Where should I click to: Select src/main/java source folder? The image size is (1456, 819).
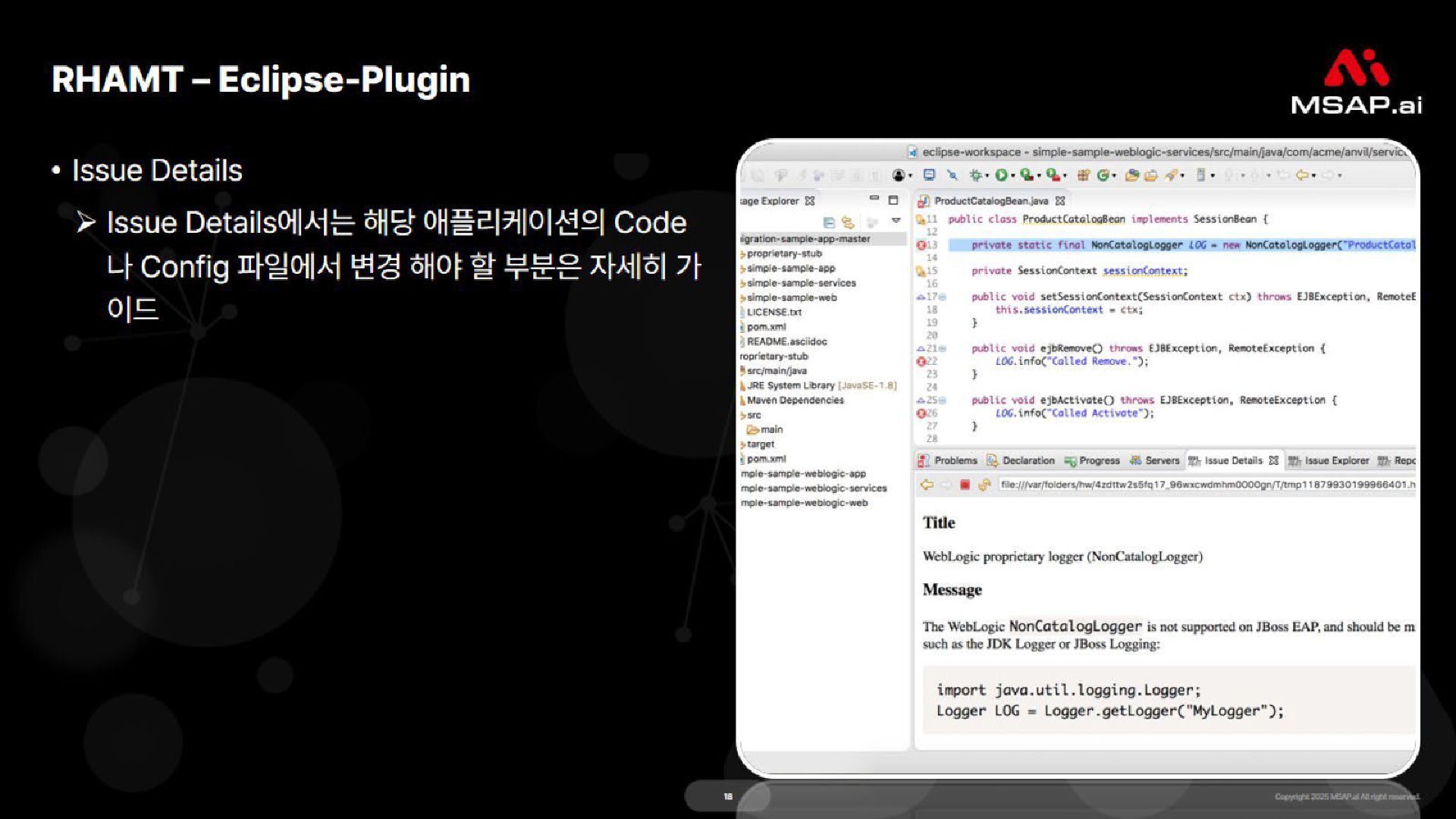(x=774, y=371)
